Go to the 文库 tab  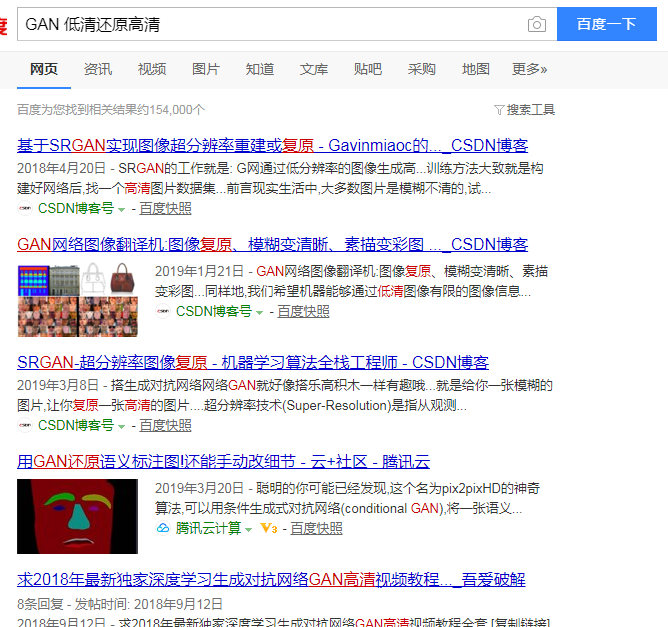314,69
